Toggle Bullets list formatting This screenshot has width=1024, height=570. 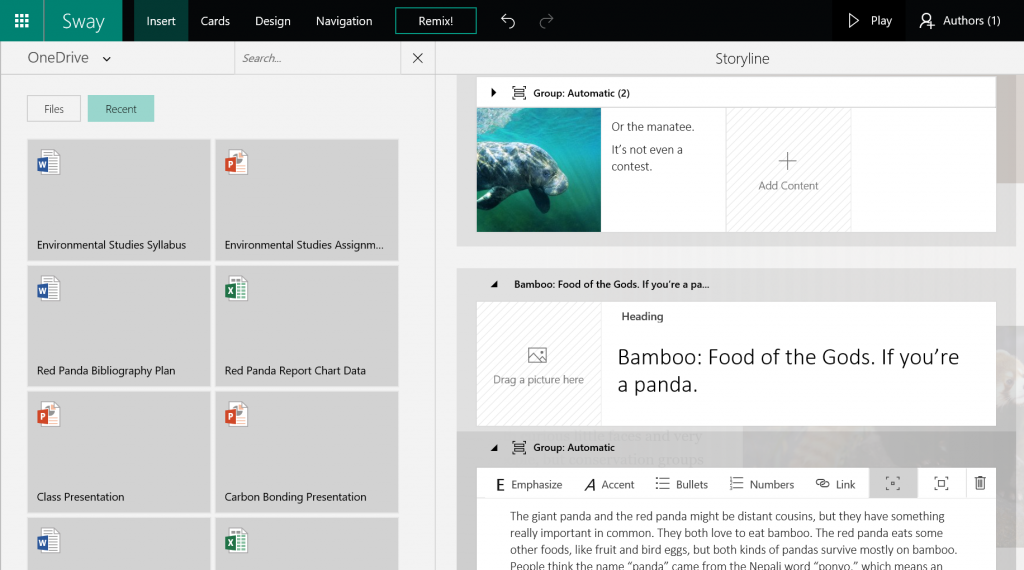(681, 484)
